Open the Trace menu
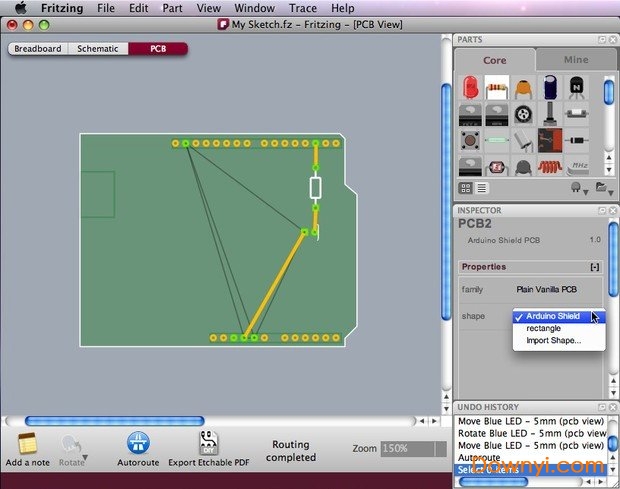 (303, 8)
